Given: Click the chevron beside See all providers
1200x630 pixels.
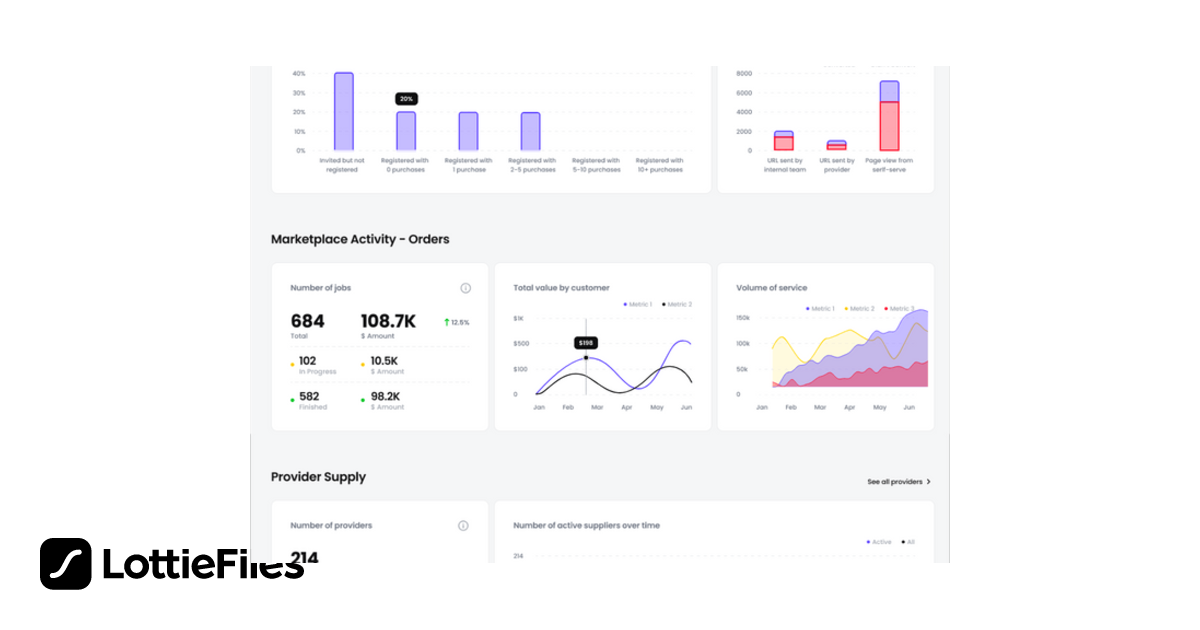Looking at the screenshot, I should [929, 481].
